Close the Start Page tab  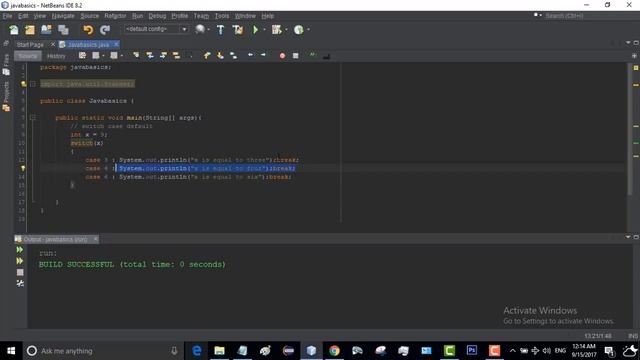click(53, 44)
